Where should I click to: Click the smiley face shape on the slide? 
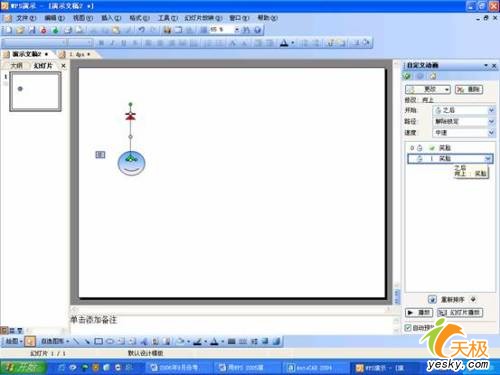(x=131, y=163)
